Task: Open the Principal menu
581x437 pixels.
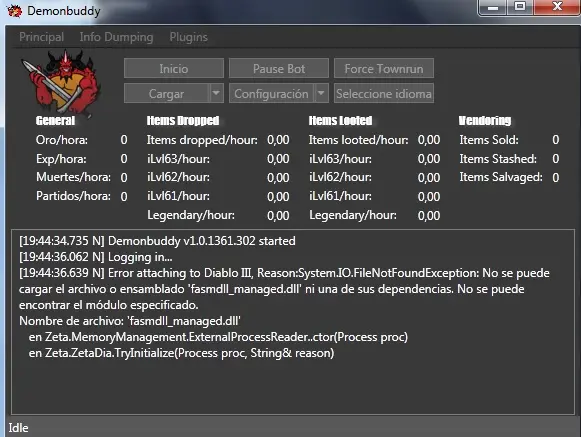Action: tap(42, 37)
